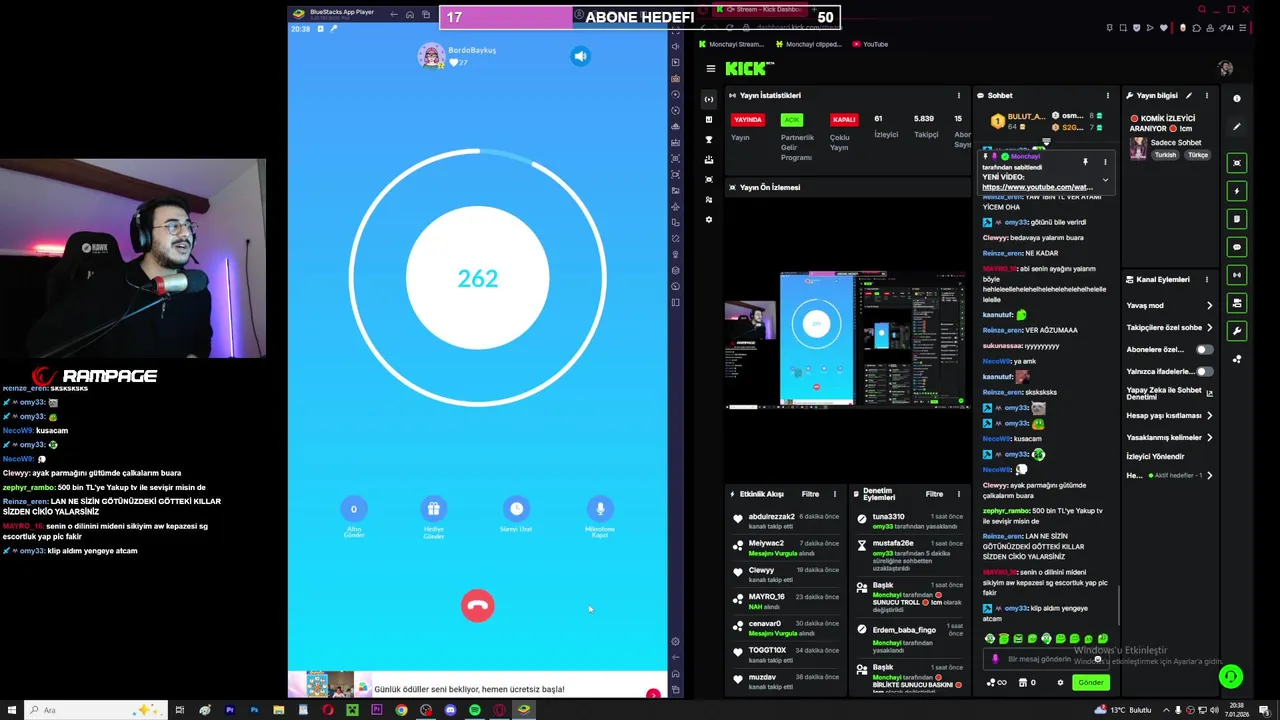1280x720 pixels.
Task: Open abdulrezzak2 entry in activity feed
Action: click(x=786, y=520)
